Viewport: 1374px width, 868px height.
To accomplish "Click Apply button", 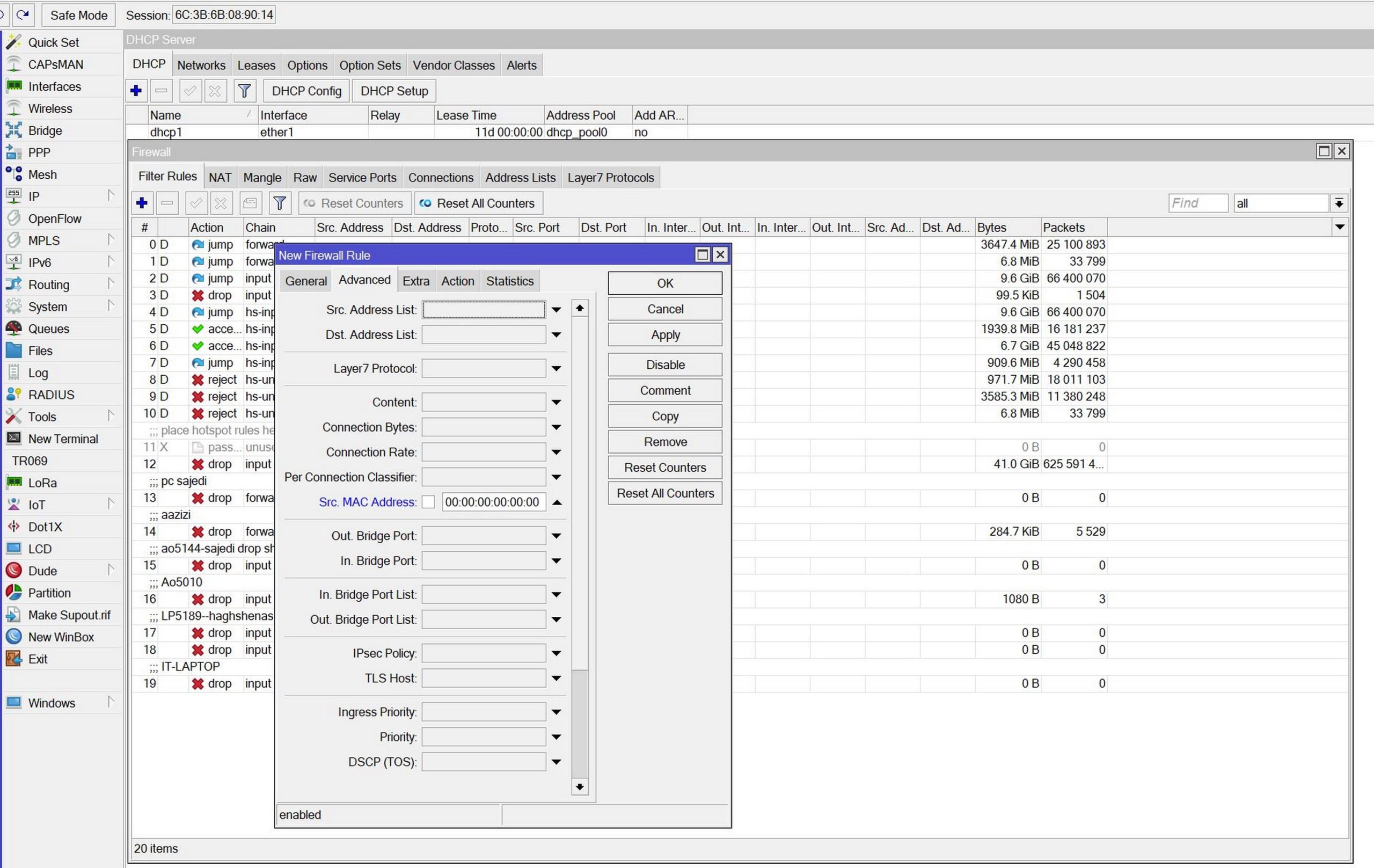I will 665,335.
